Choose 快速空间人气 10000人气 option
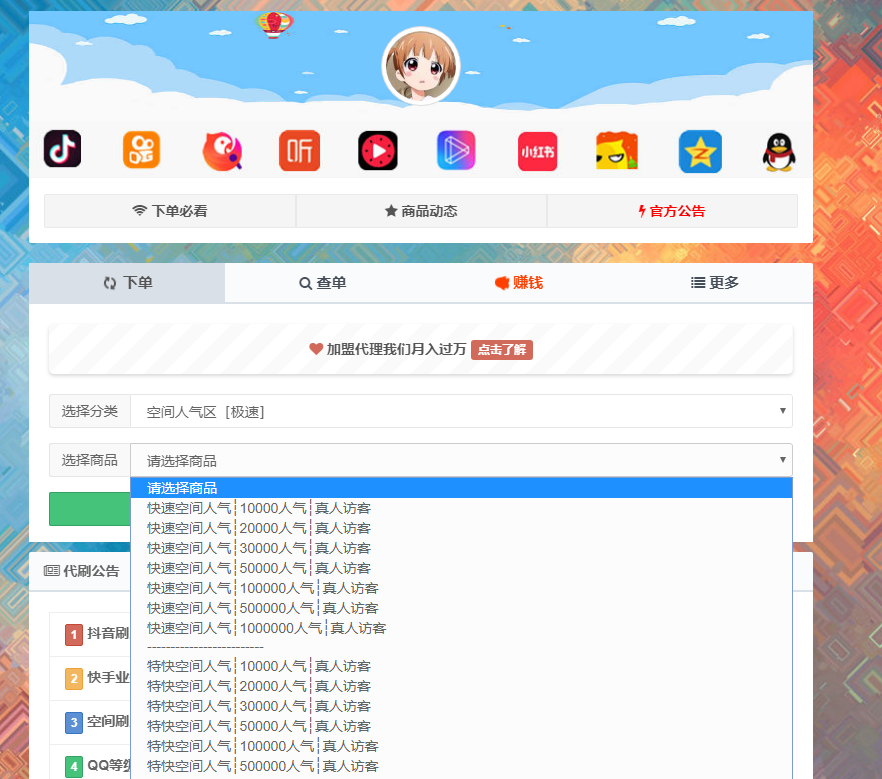The height and width of the screenshot is (779, 882). (x=259, y=508)
